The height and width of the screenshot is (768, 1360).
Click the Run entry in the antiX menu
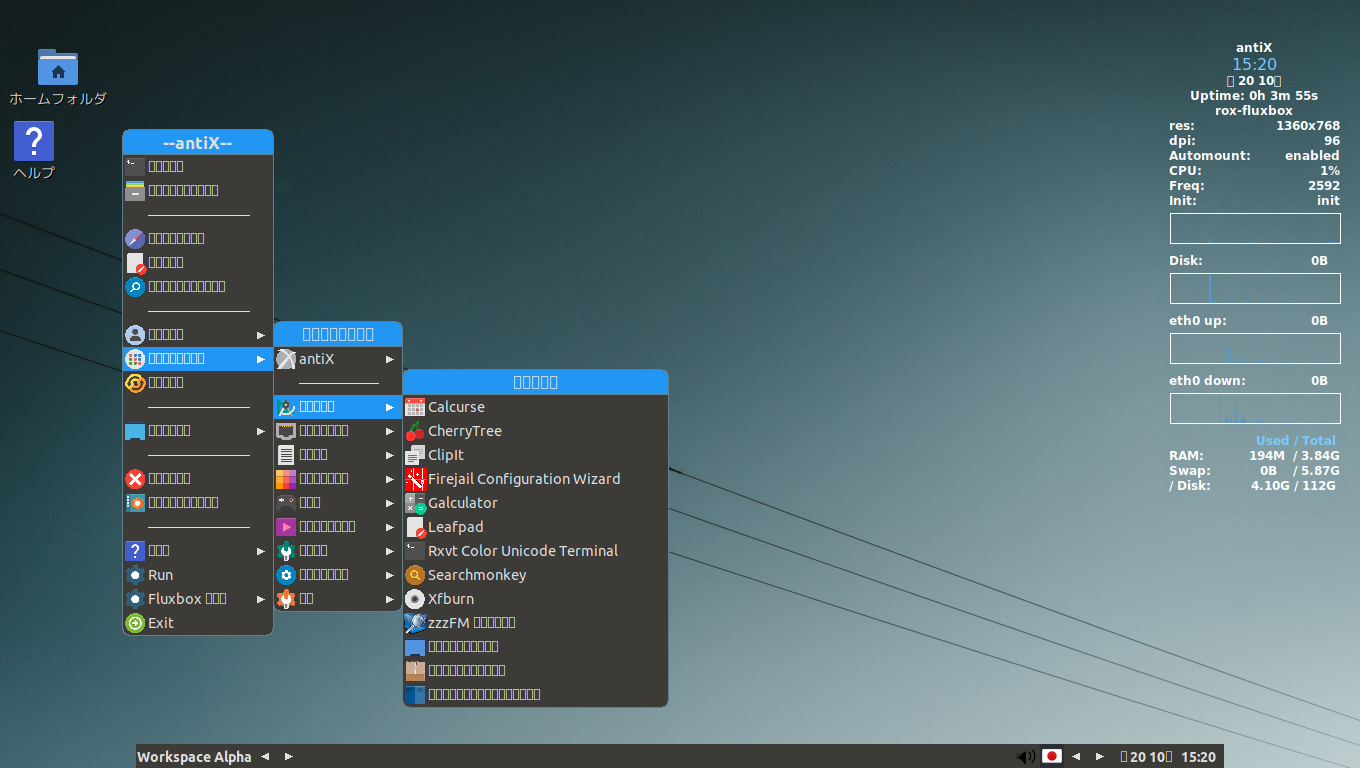point(198,575)
